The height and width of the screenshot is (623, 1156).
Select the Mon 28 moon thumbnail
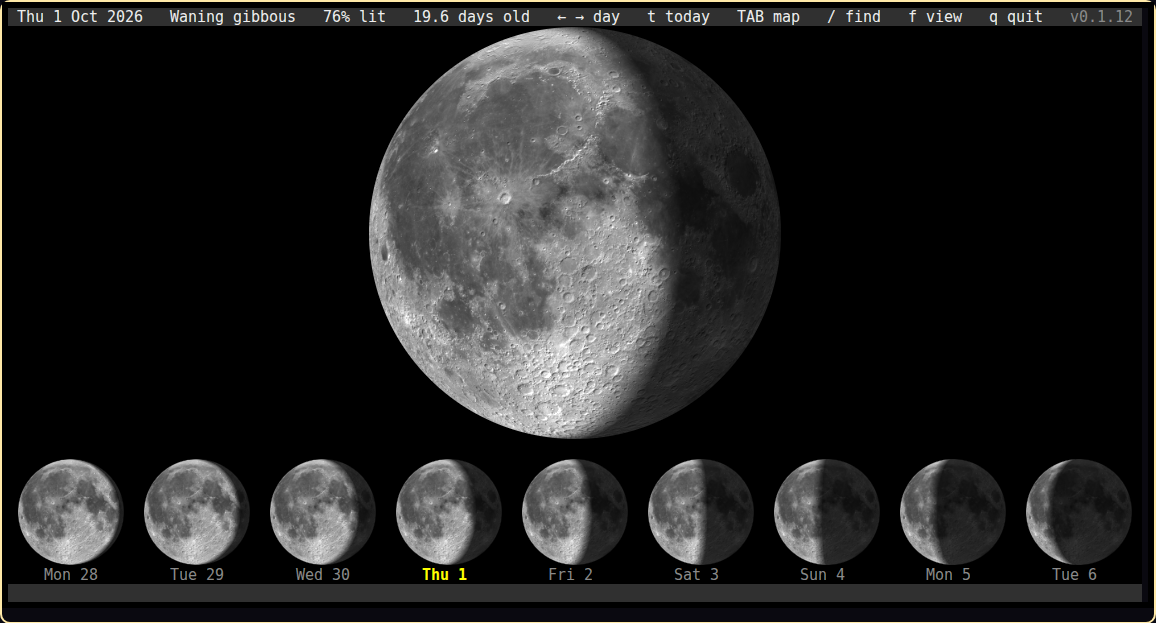(x=70, y=512)
